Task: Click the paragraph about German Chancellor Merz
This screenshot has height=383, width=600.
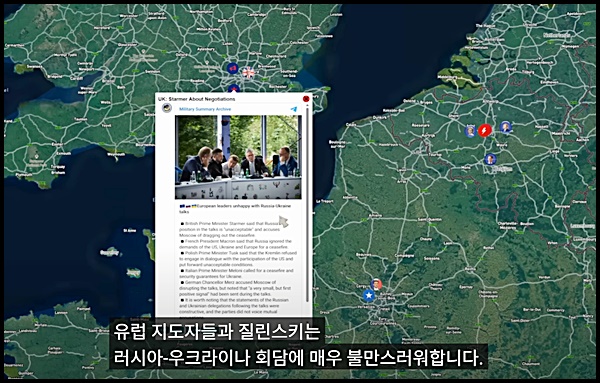Action: (x=235, y=288)
